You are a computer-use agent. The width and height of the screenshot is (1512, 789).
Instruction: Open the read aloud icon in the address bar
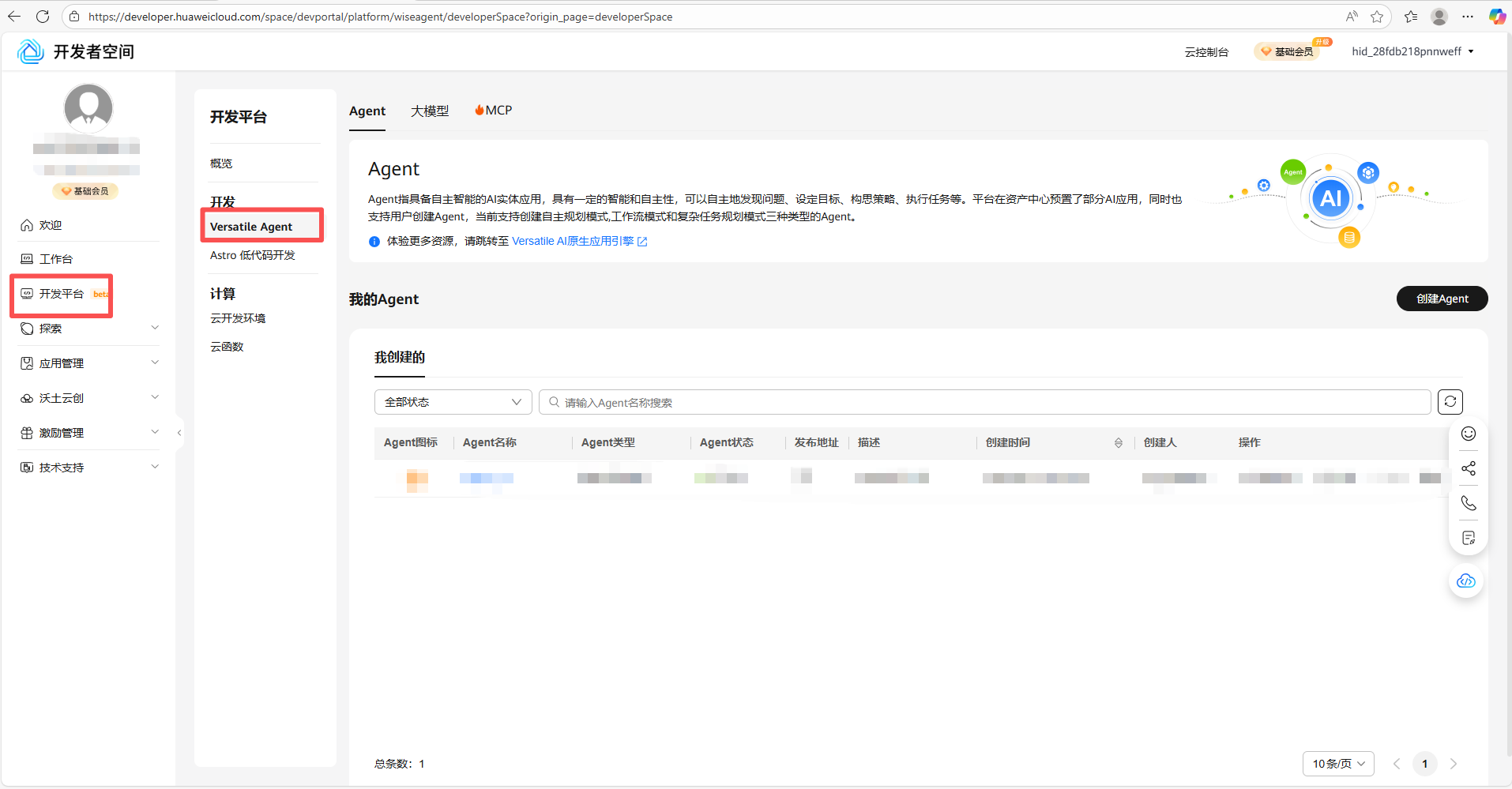[1352, 17]
